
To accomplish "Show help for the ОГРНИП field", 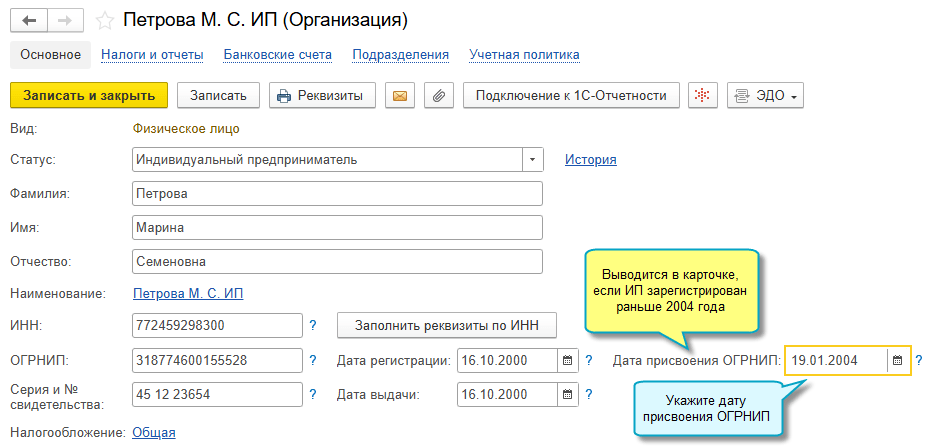I will pos(313,360).
